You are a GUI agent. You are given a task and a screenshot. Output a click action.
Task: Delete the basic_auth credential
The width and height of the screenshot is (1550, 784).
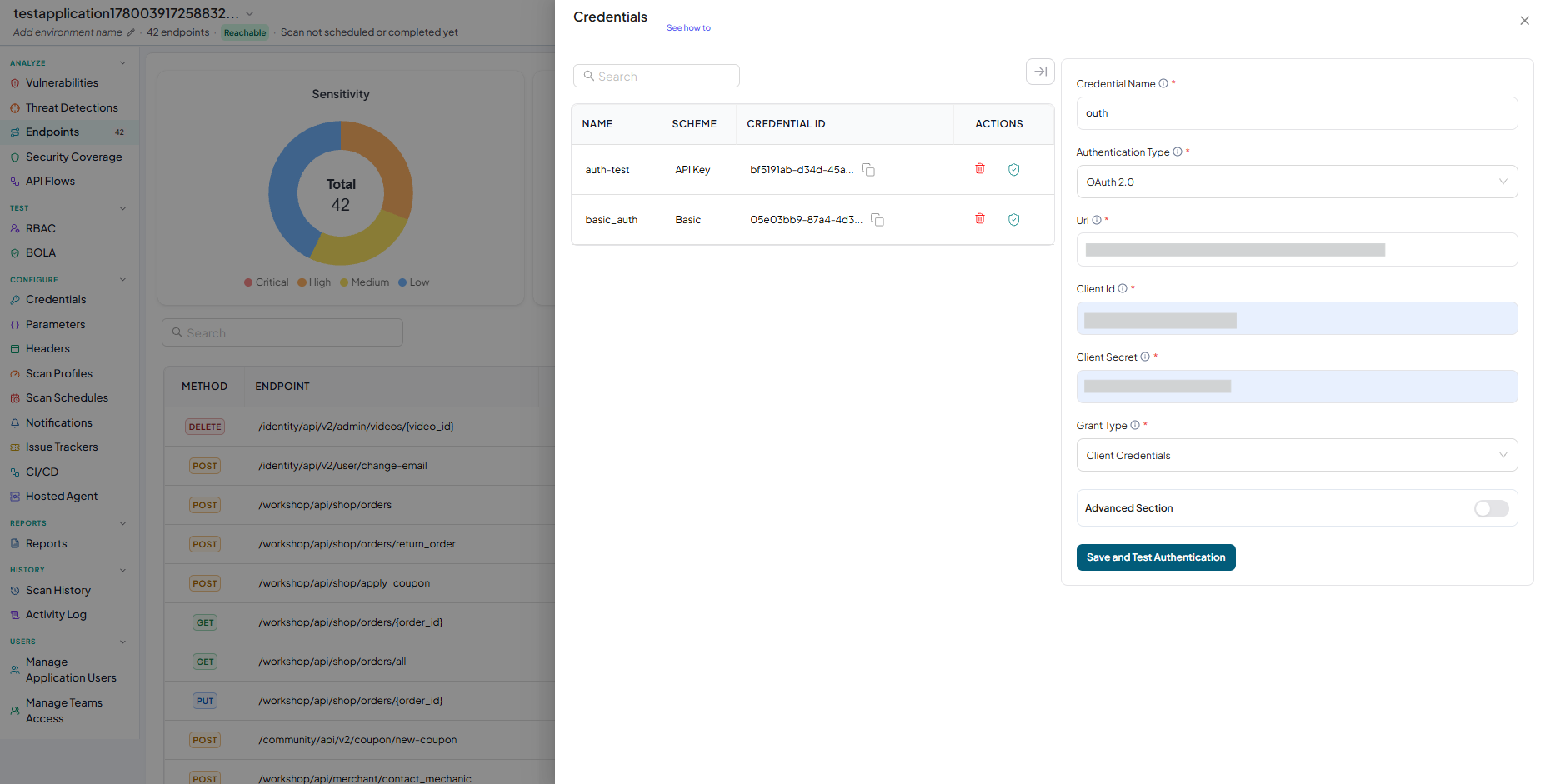pos(980,219)
